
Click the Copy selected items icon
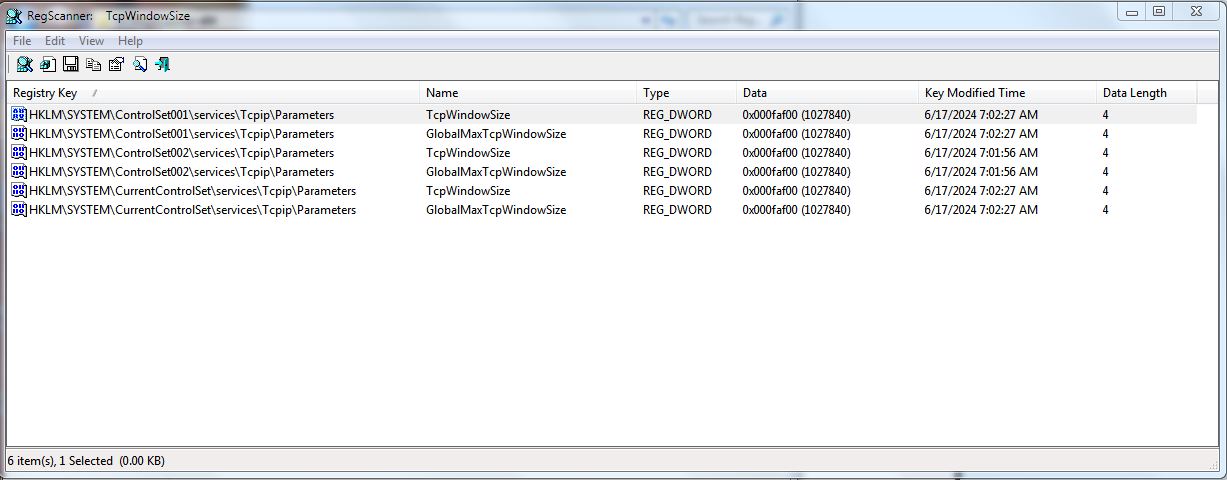tap(94, 65)
